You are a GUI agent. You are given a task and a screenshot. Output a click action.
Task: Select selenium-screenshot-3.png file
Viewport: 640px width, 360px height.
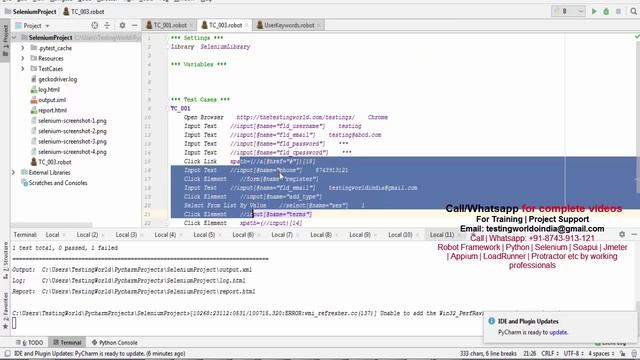72,142
